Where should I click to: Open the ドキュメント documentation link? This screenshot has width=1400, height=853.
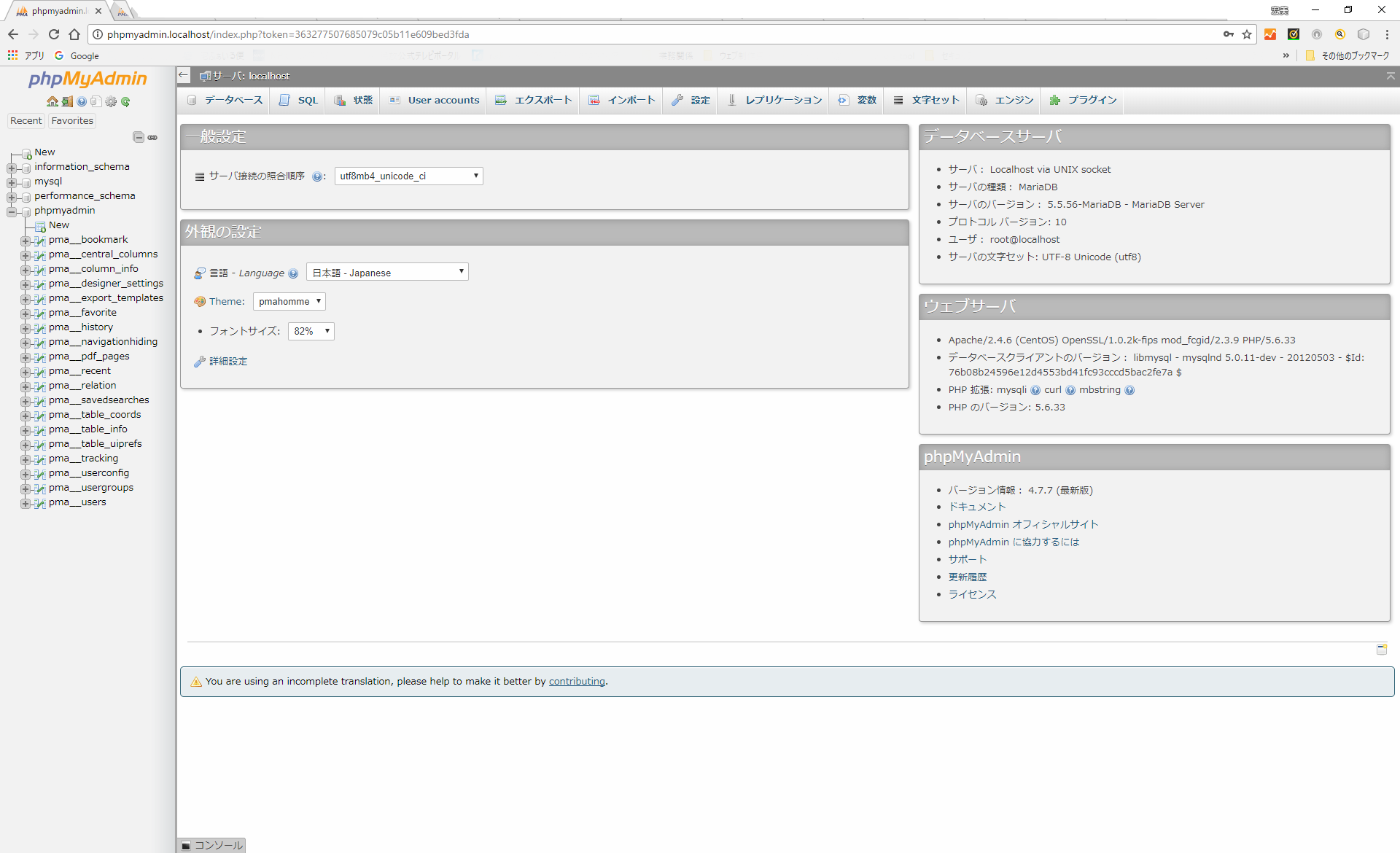coord(977,507)
